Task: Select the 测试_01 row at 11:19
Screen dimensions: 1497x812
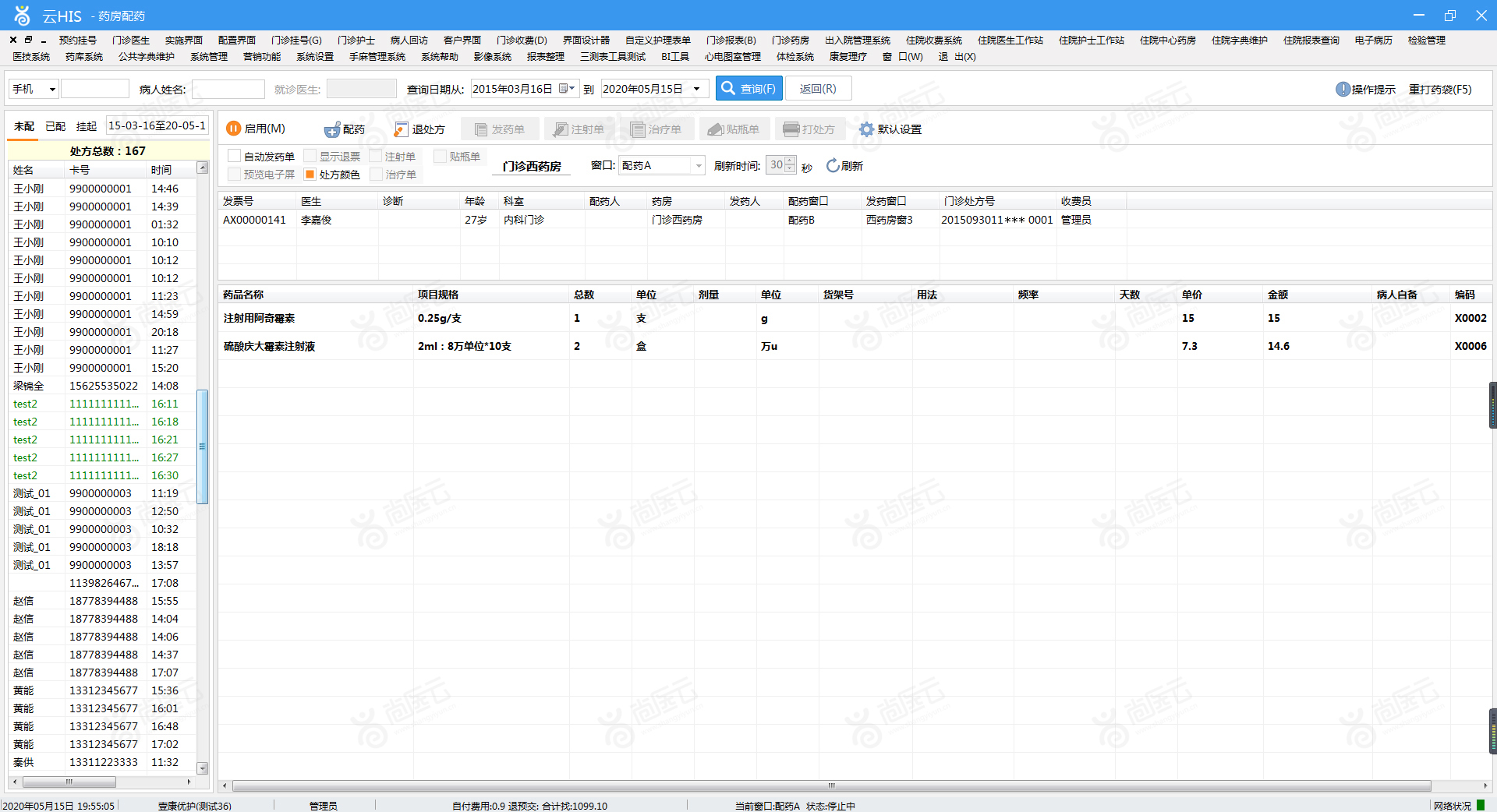Action: (102, 493)
